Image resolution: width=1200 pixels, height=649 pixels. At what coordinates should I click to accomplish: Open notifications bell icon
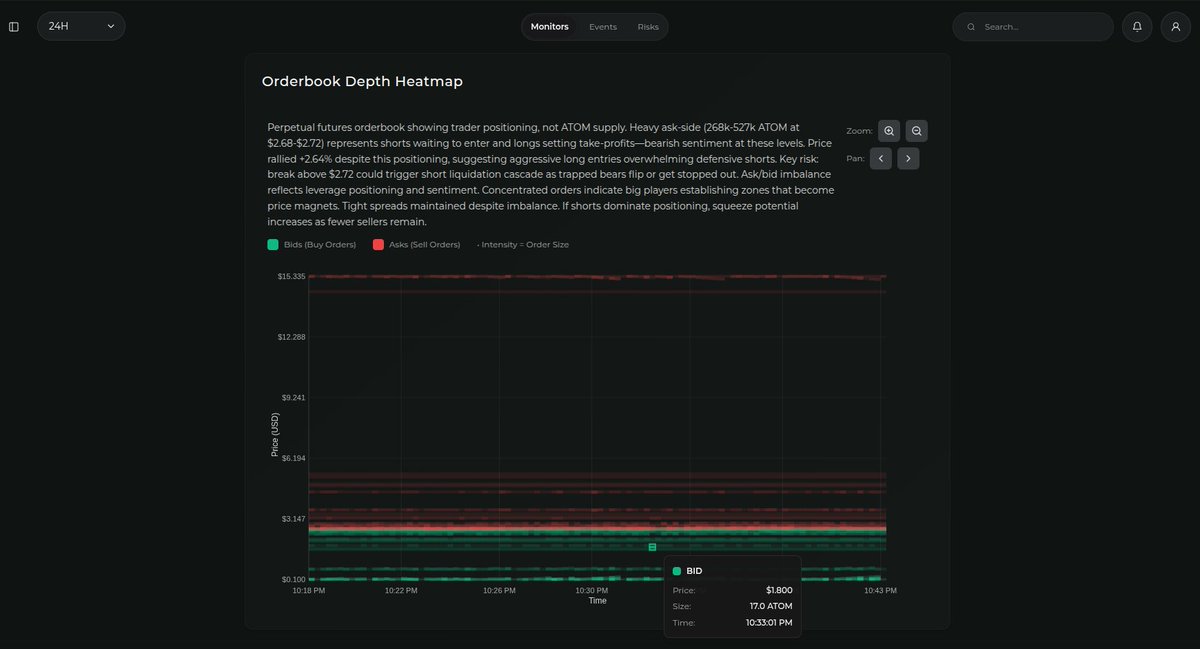[x=1137, y=27]
